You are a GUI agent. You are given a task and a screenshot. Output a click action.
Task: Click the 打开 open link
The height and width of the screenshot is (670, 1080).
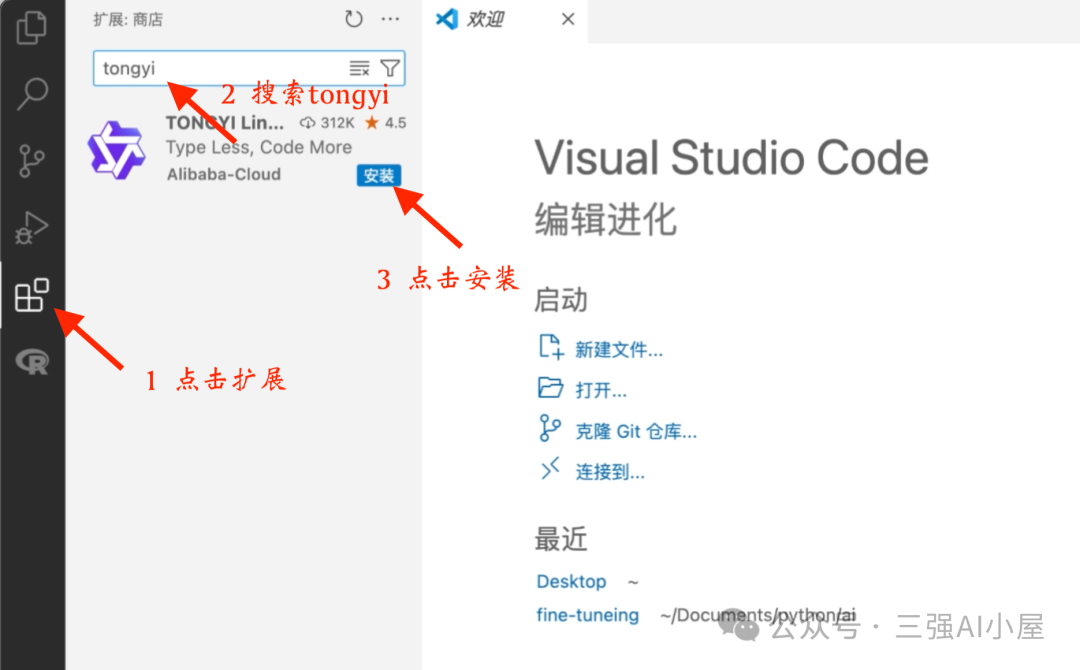(x=600, y=391)
